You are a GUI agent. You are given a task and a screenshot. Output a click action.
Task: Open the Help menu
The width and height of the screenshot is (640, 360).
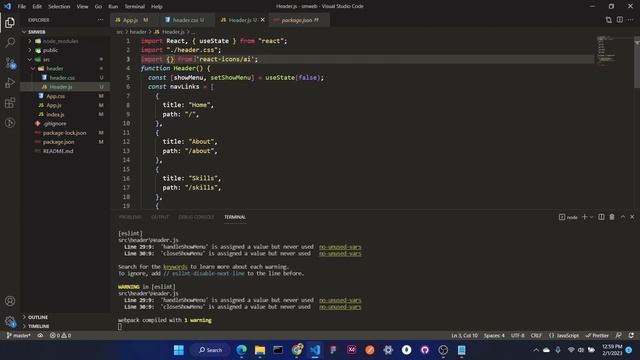click(x=157, y=7)
